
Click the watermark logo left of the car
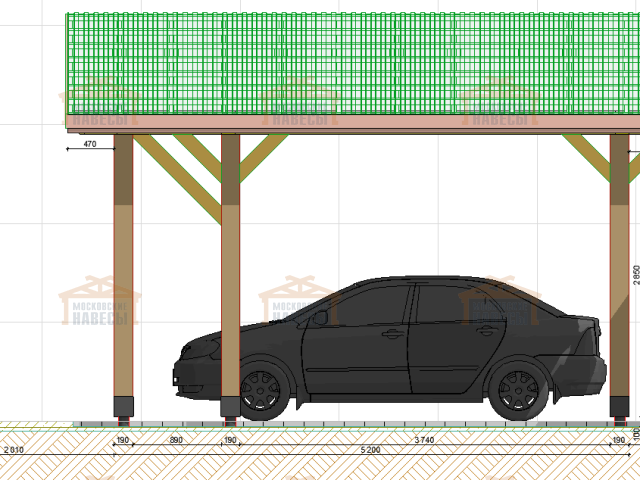point(98,300)
